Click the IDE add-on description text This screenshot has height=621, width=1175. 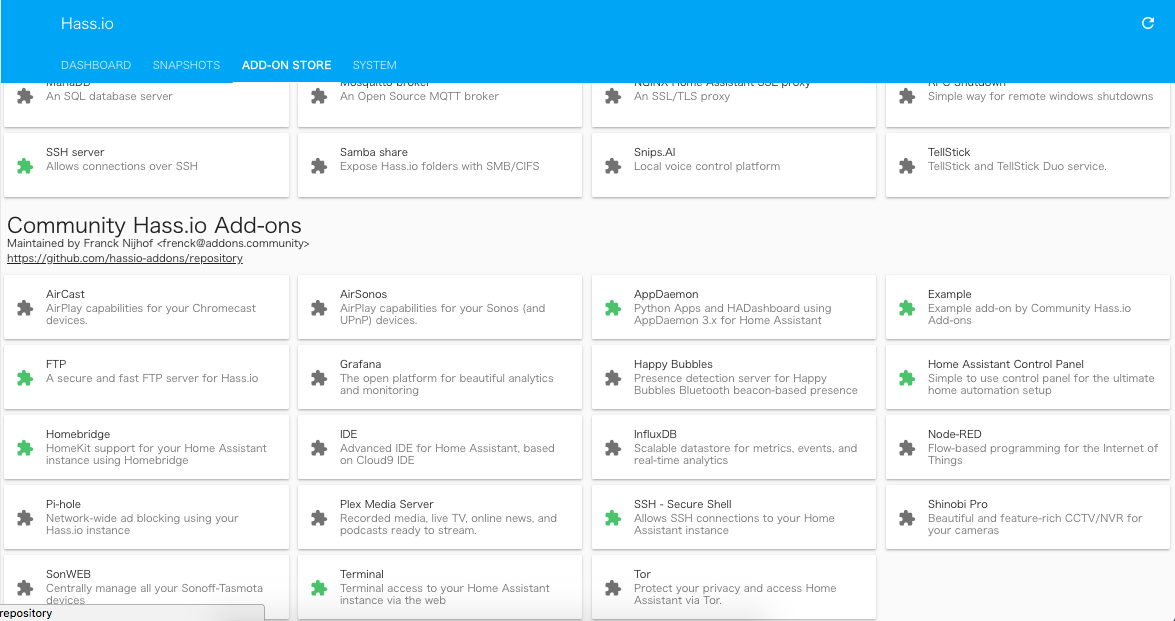447,454
